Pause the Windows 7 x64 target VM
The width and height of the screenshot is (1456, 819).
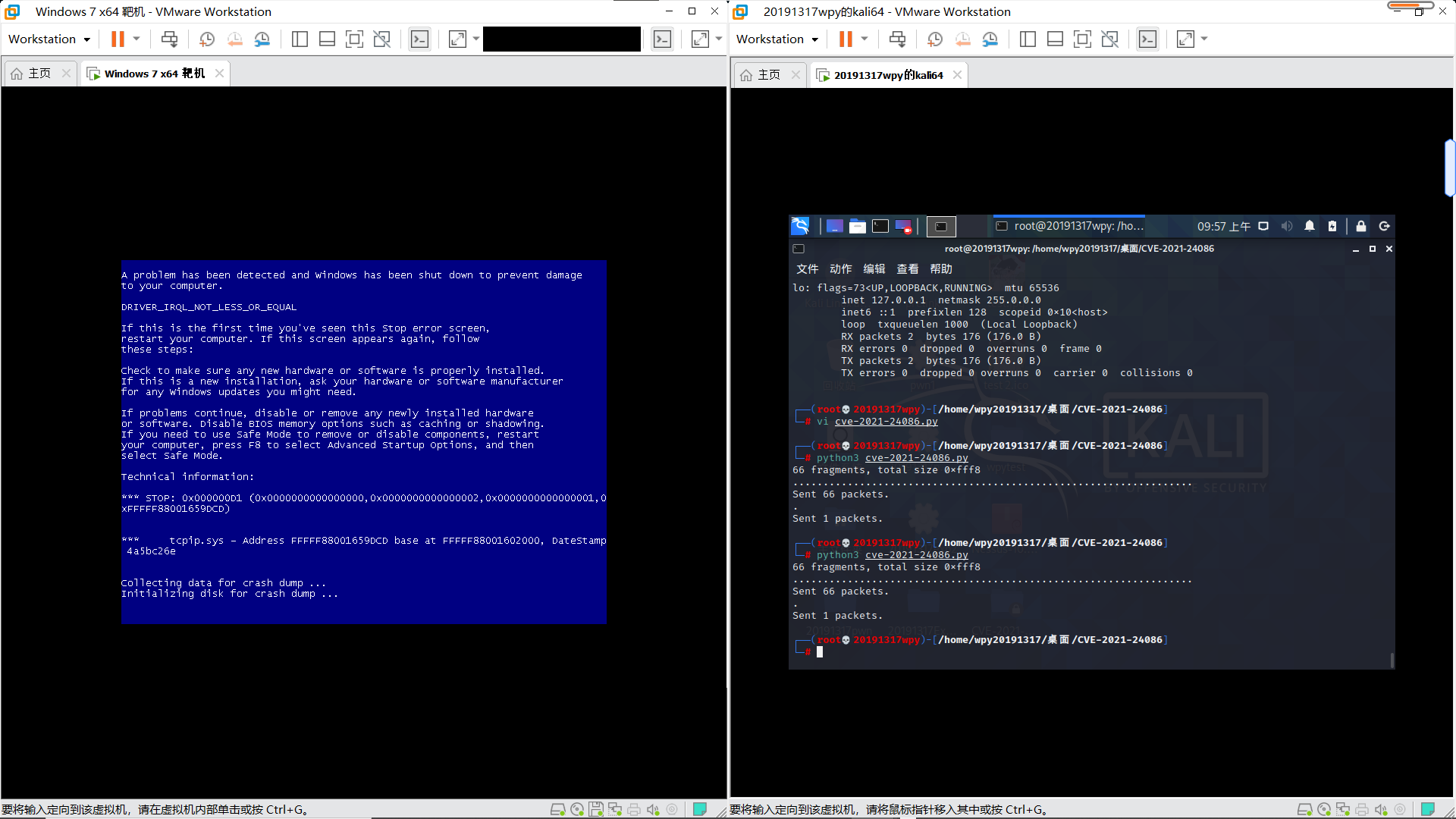point(118,39)
